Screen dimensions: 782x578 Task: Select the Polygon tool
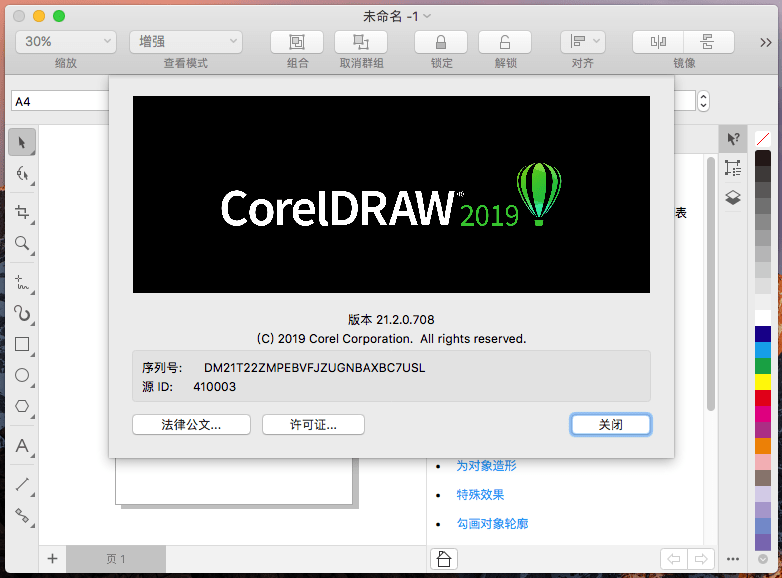[21, 406]
